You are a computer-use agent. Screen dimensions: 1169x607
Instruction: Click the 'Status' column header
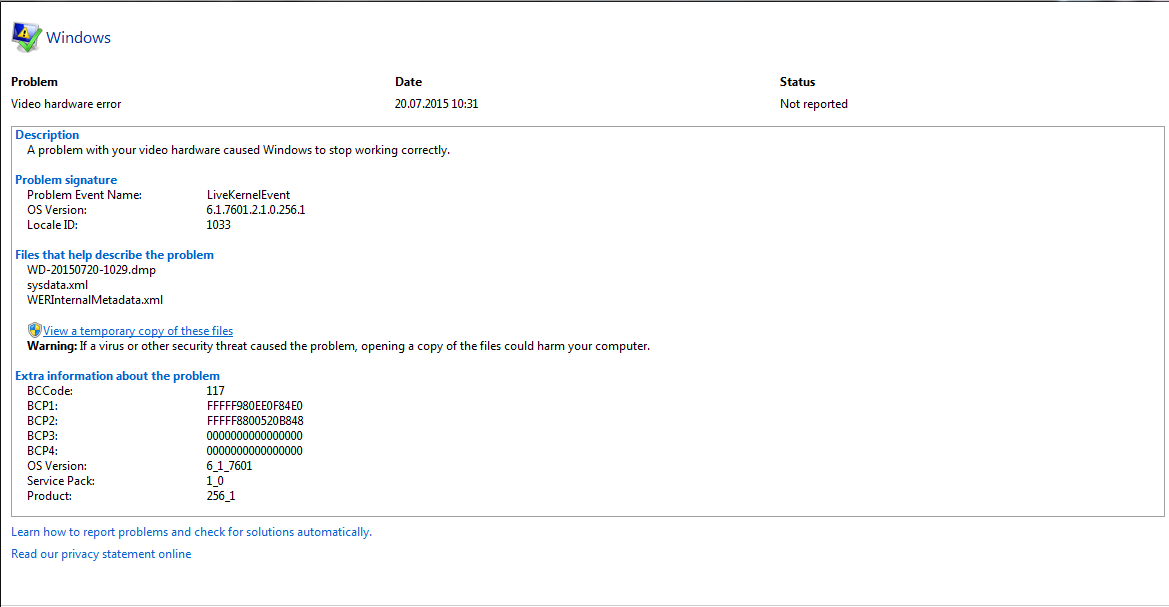click(798, 82)
